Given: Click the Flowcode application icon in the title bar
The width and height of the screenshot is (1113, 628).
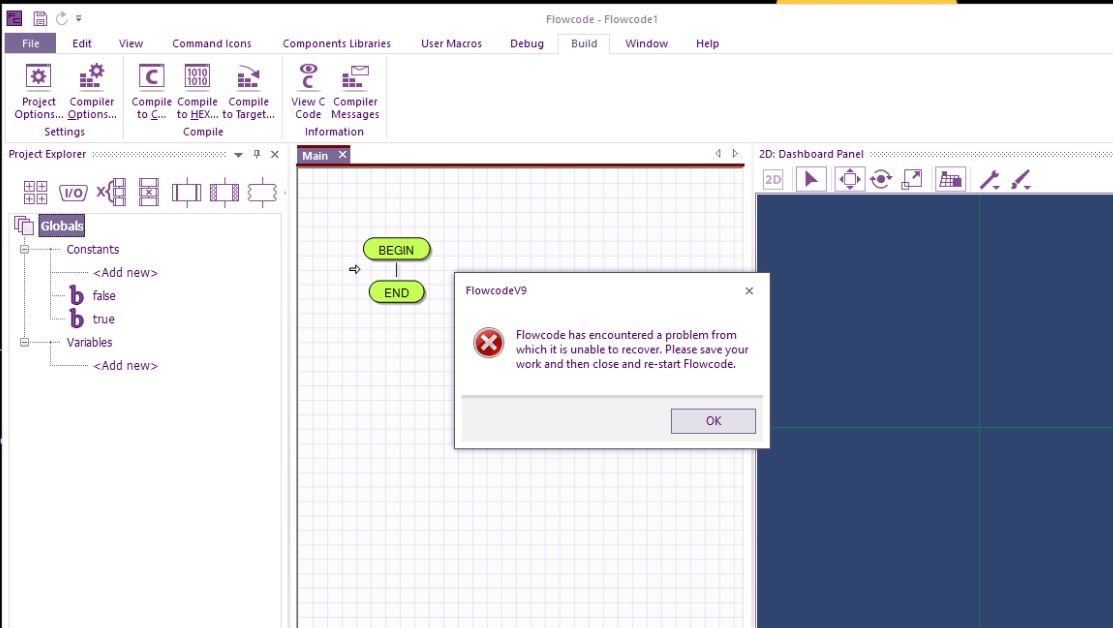Looking at the screenshot, I should click(14, 18).
